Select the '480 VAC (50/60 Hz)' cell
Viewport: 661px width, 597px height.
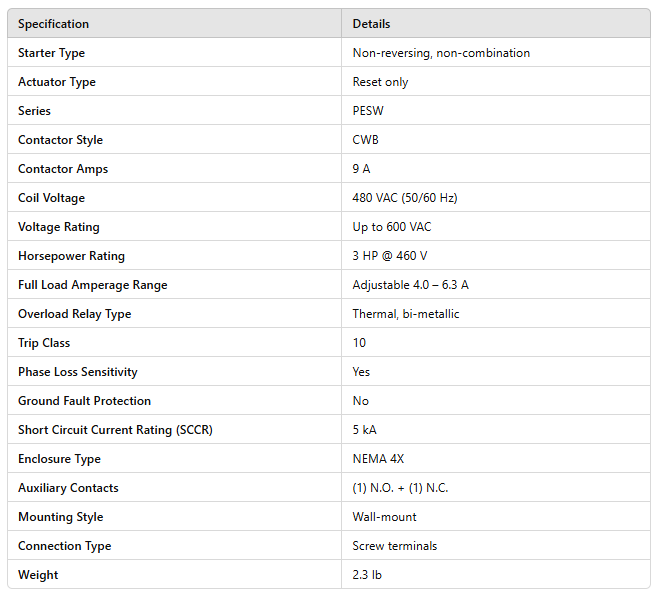click(404, 198)
